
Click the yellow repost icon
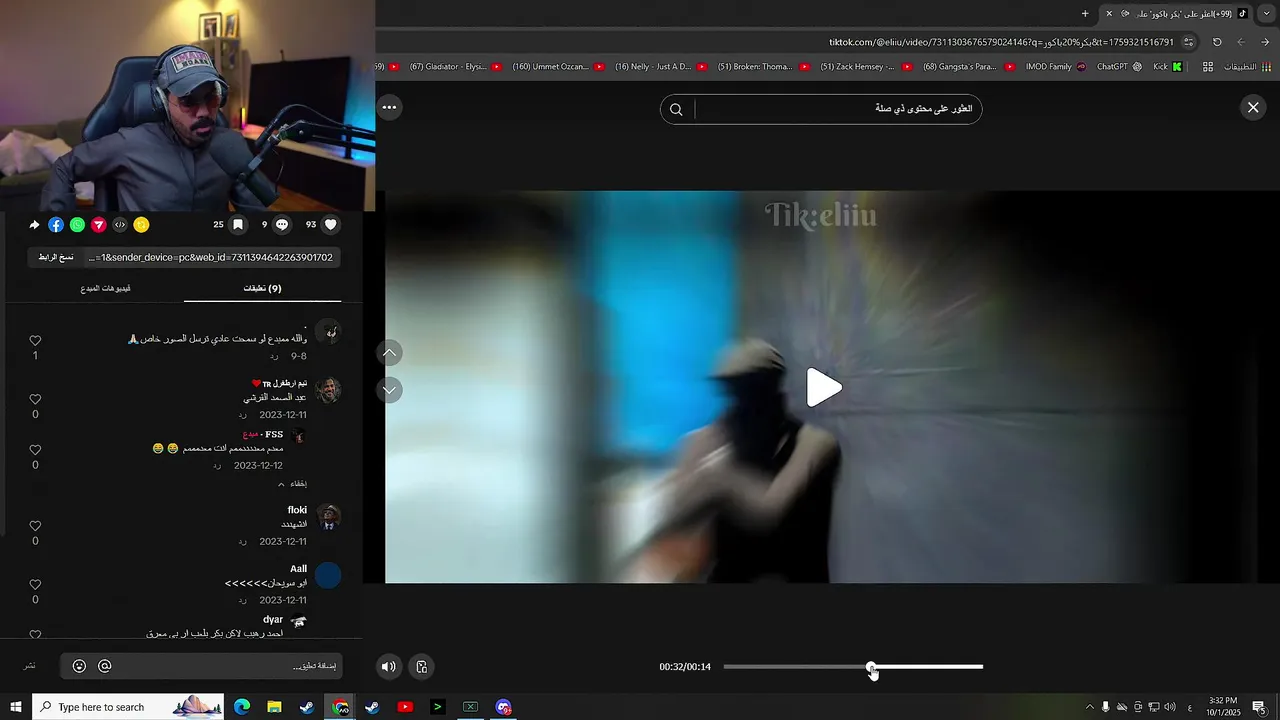point(141,225)
